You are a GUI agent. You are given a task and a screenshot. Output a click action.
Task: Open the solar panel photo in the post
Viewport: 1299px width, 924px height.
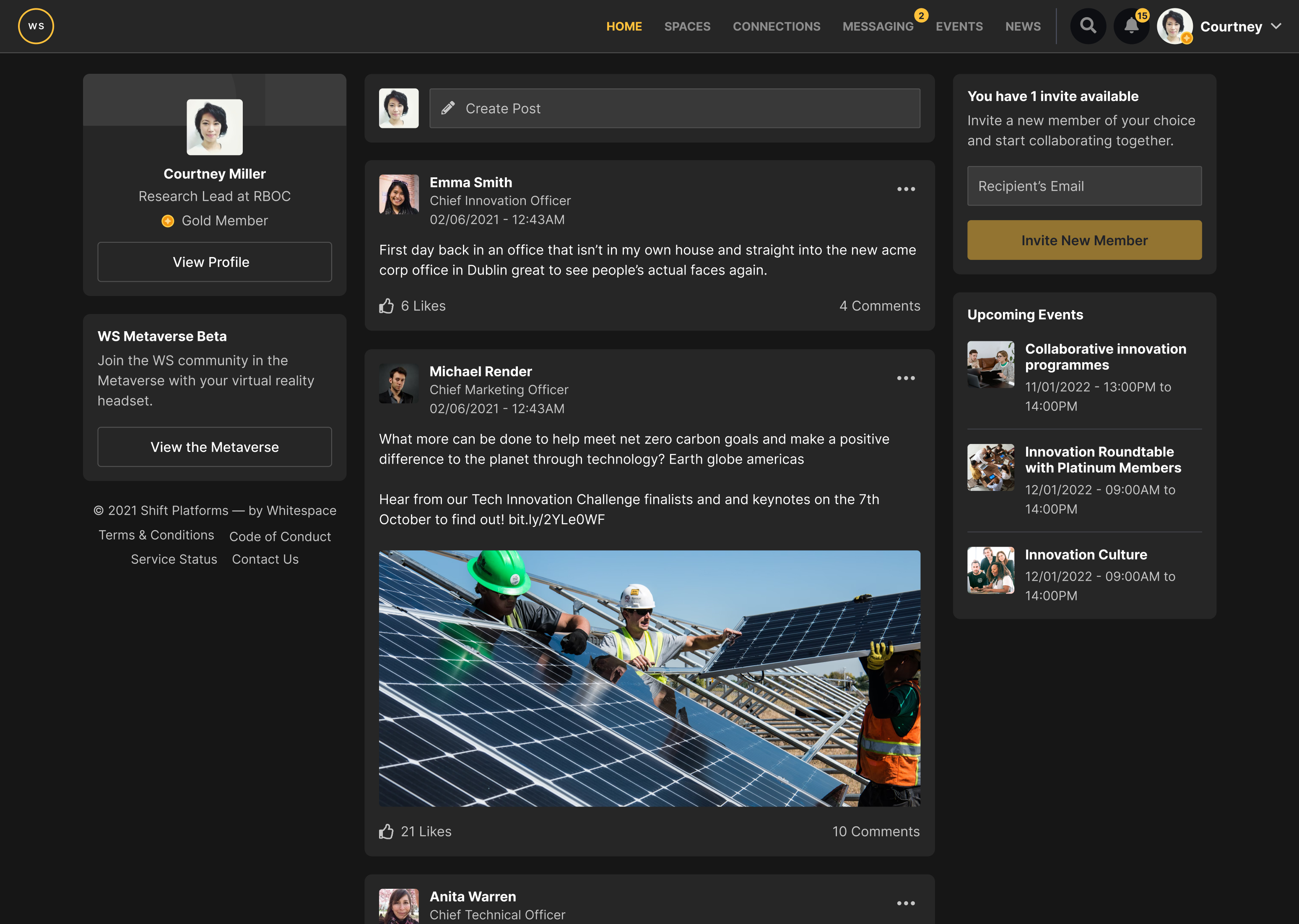[x=649, y=678]
